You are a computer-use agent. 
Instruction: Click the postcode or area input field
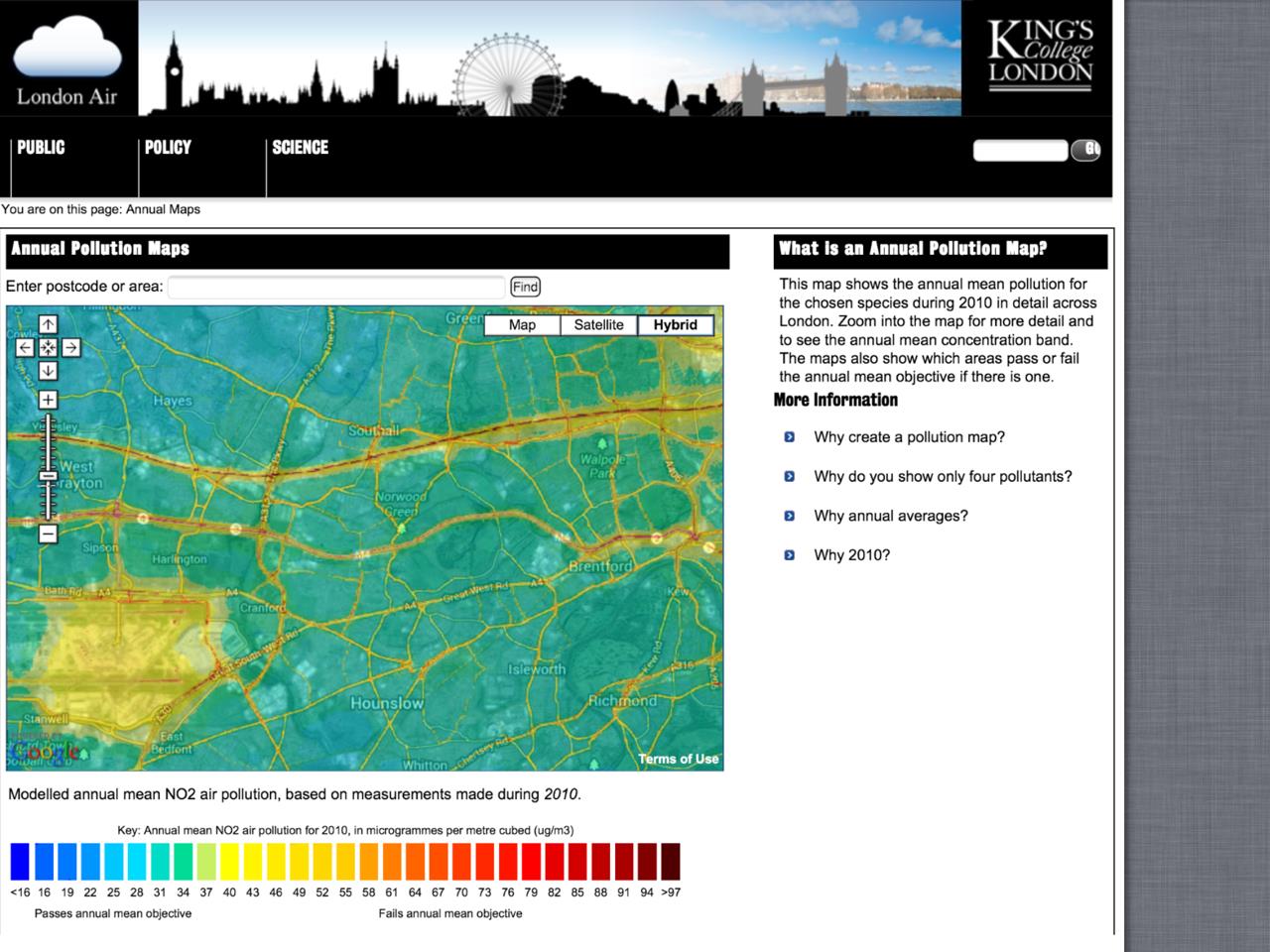[336, 288]
